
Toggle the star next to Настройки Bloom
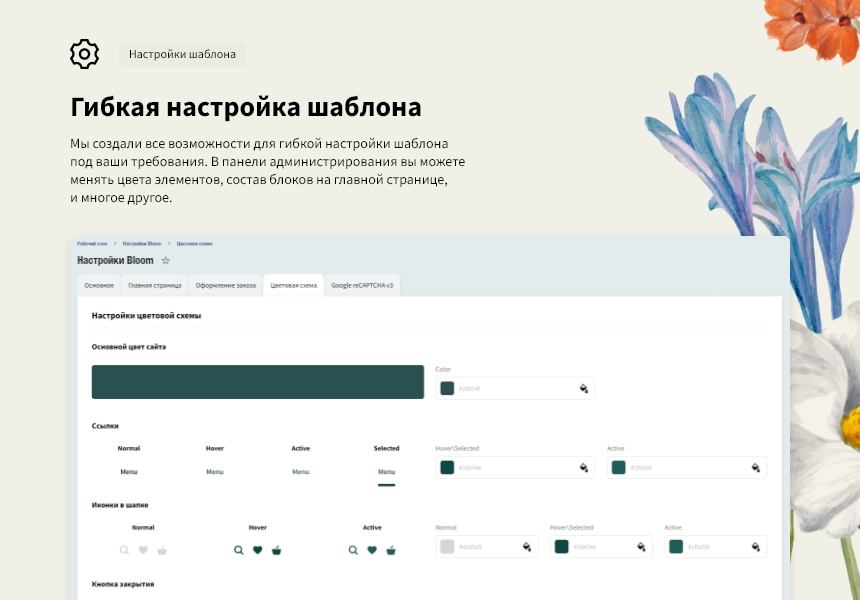point(165,259)
